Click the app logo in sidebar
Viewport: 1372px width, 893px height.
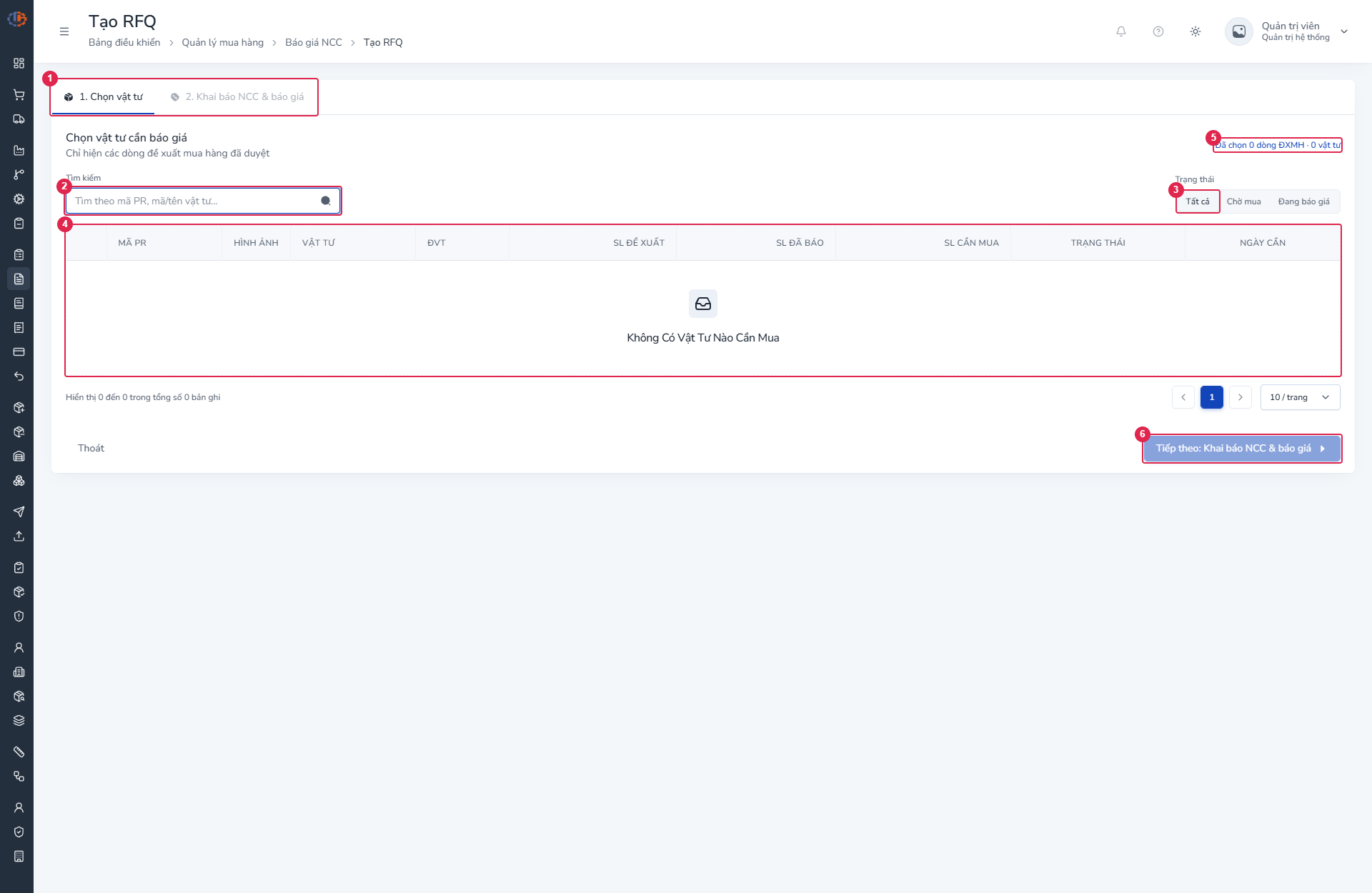click(x=17, y=19)
